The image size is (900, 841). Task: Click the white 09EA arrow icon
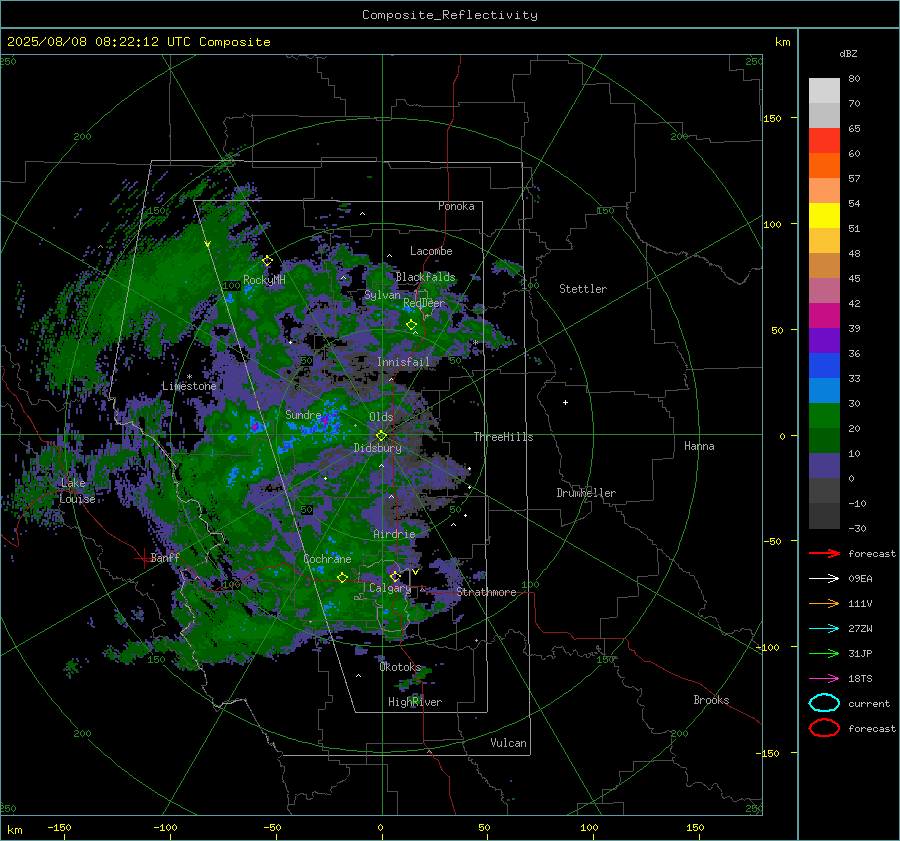[824, 578]
